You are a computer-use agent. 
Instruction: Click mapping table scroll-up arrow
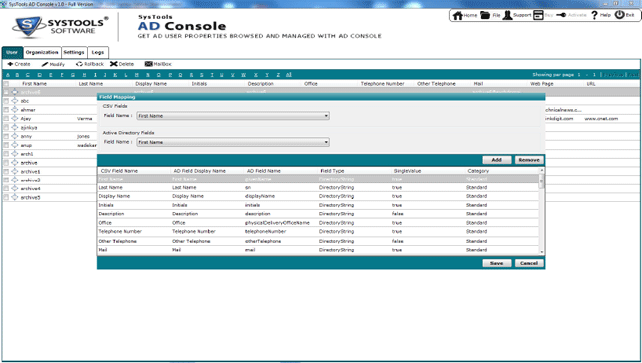(541, 170)
